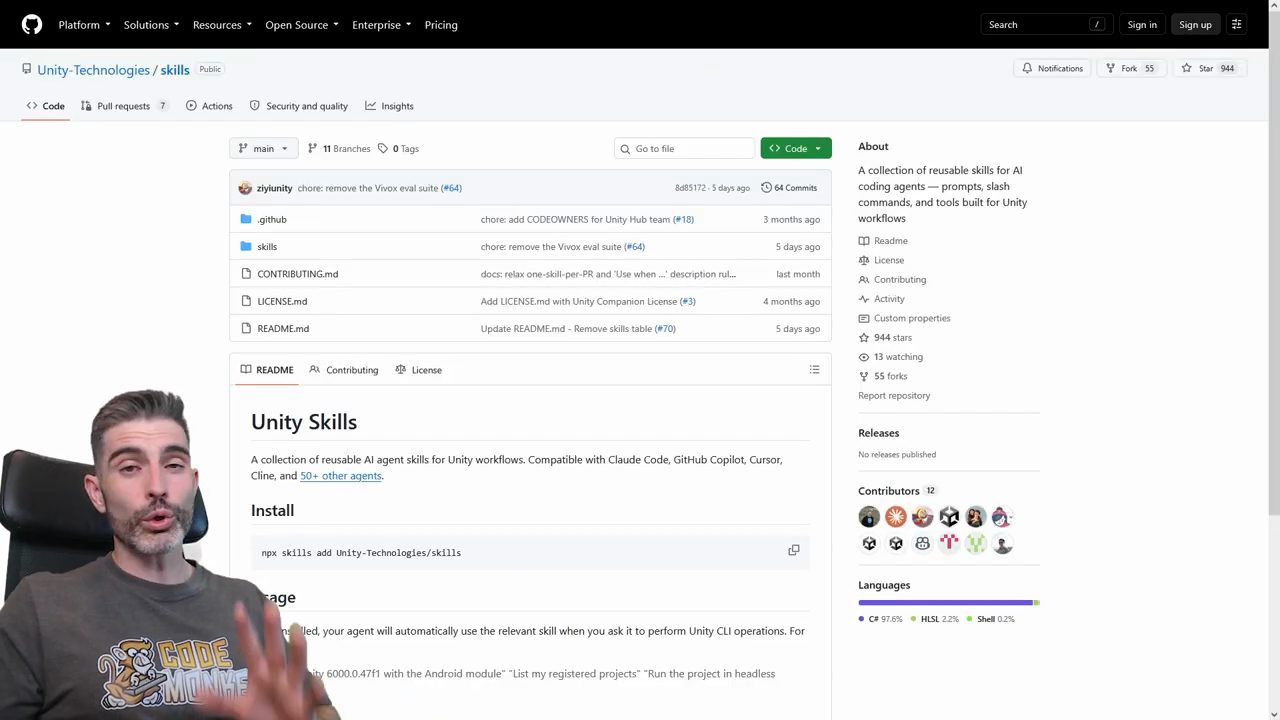Screen dimensions: 1280x720
Task: Open the 13 watching link
Action: click(898, 357)
